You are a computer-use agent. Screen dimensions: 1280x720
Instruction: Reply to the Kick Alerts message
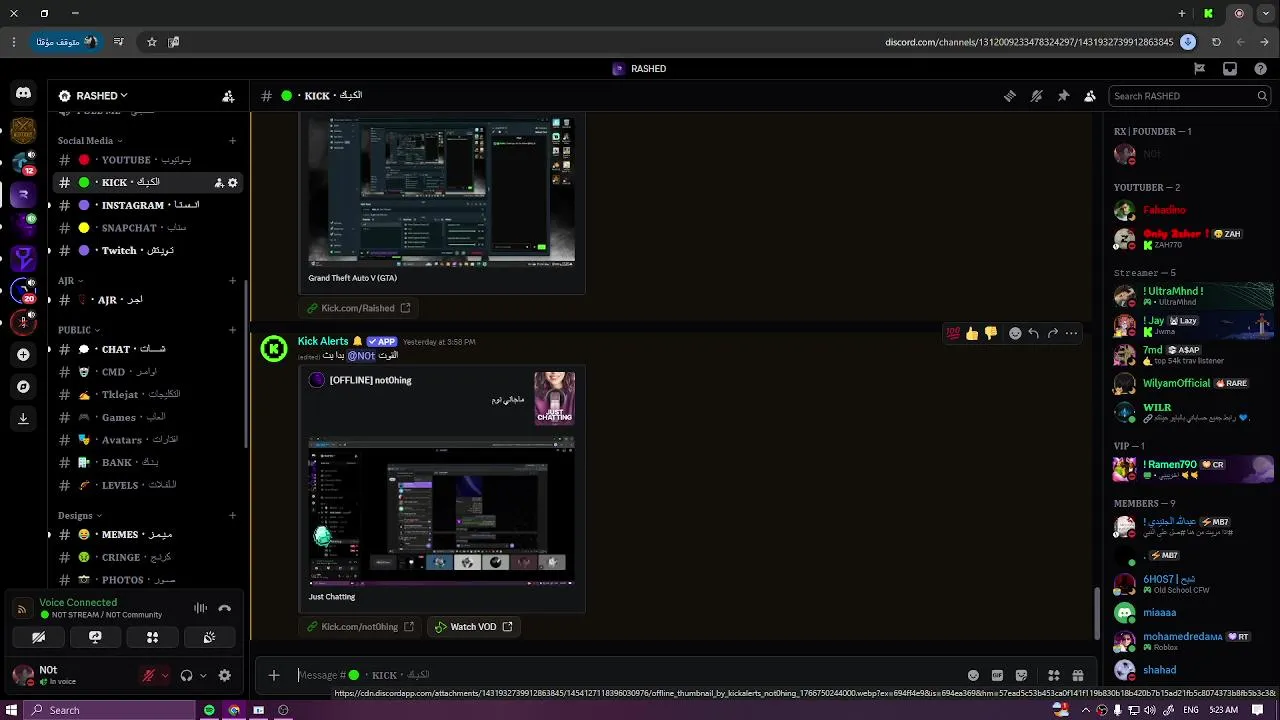tap(1034, 333)
